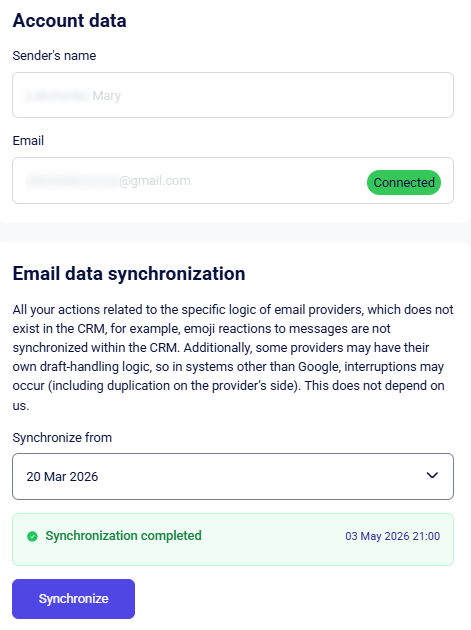
Task: Click the green checkmark synchronization status icon
Action: tap(32, 536)
